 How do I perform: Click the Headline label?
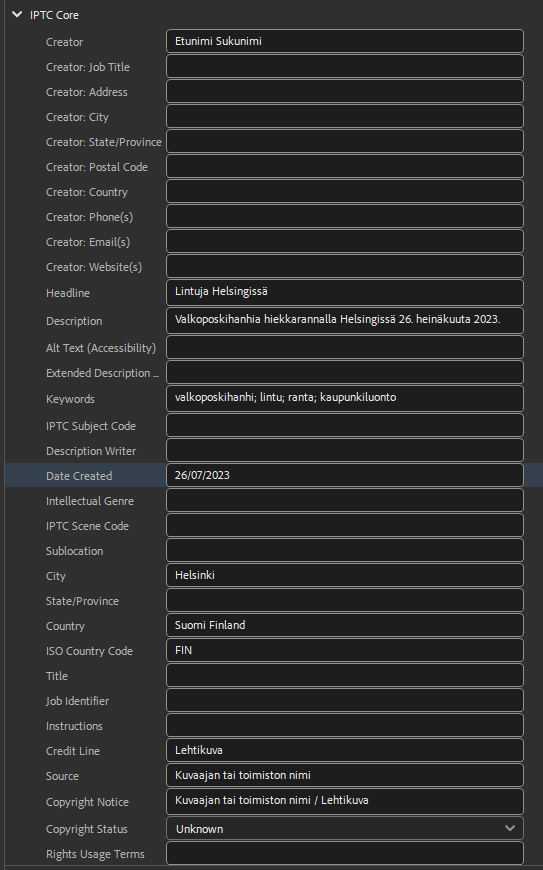tap(68, 292)
